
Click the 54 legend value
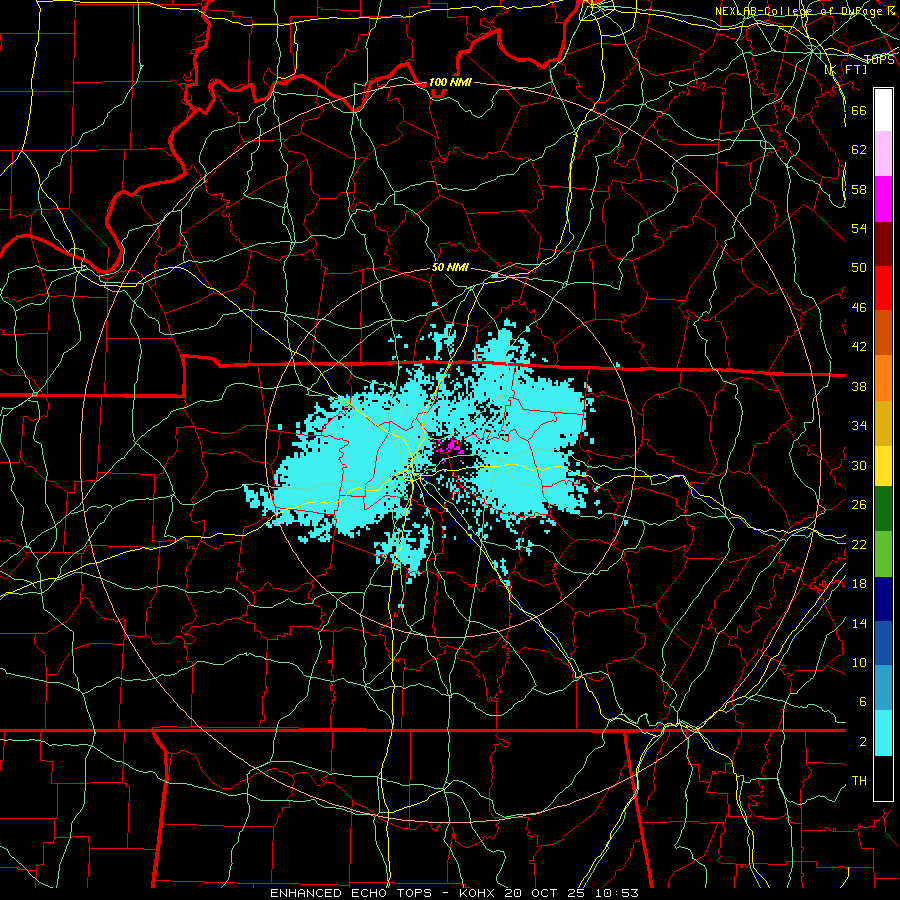coord(859,228)
